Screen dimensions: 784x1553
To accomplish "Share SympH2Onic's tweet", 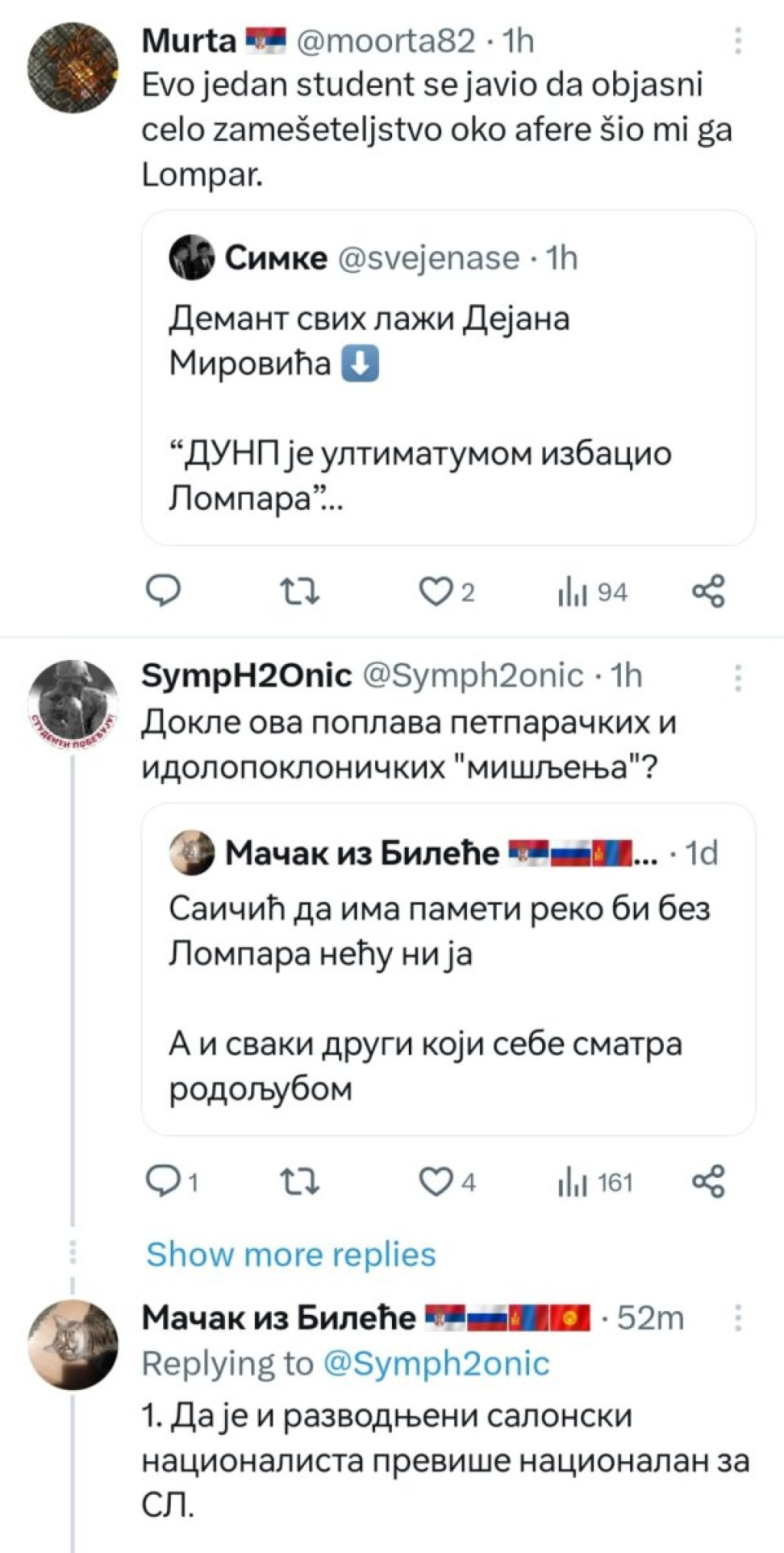I will pos(708,1182).
